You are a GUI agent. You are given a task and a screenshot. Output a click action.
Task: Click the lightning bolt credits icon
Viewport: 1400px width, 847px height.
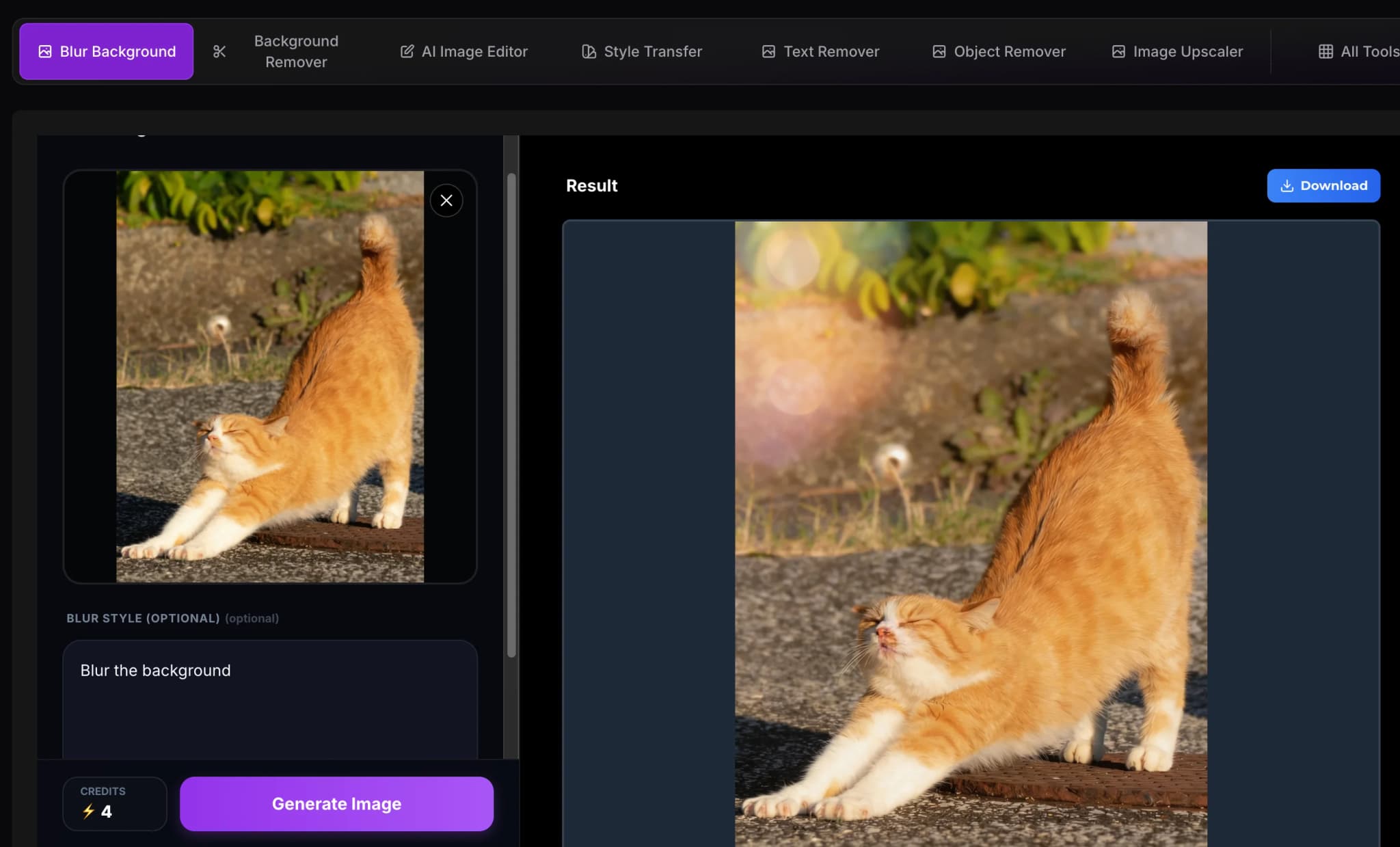[x=88, y=813]
